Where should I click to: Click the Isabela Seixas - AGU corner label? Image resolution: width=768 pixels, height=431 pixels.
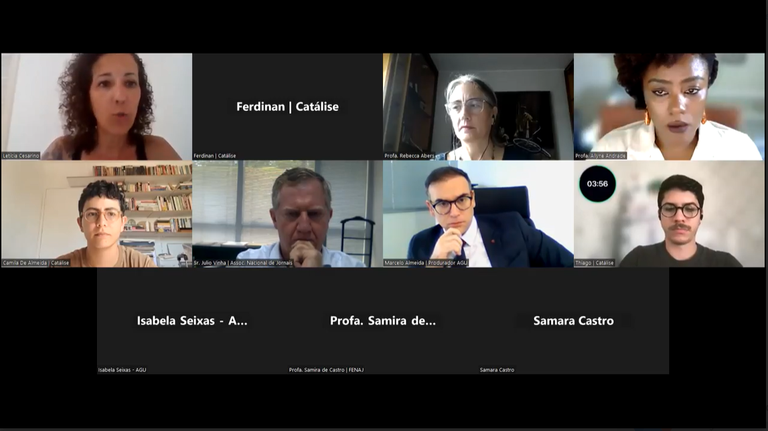pos(122,370)
